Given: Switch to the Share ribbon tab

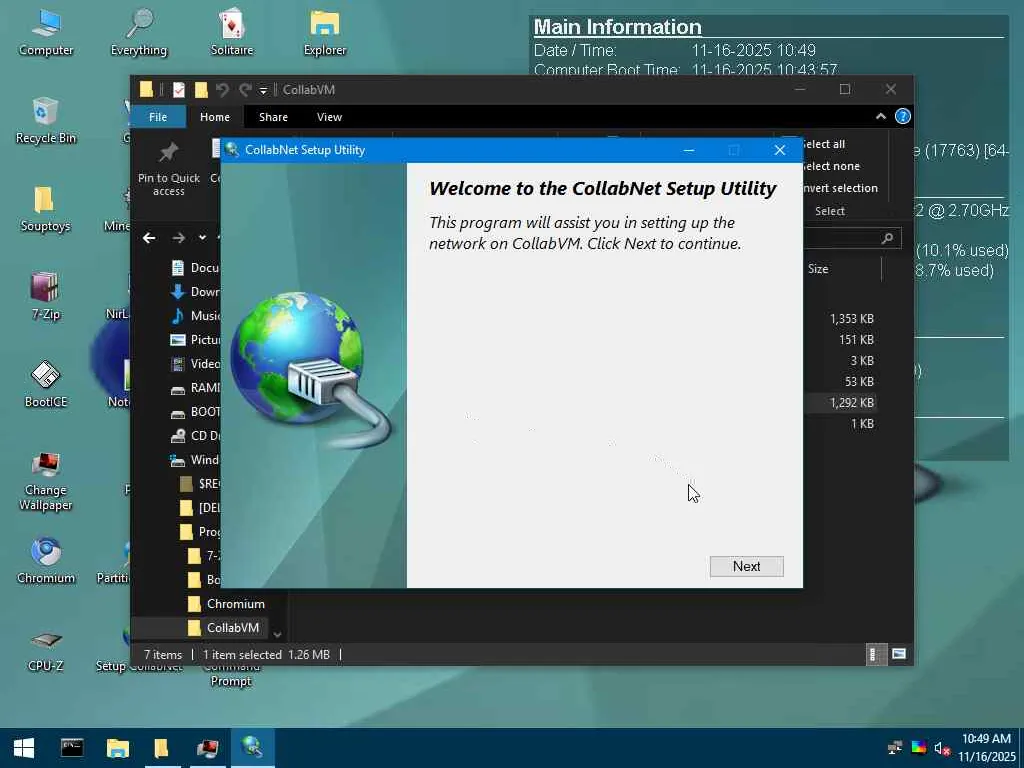Looking at the screenshot, I should click(x=273, y=117).
